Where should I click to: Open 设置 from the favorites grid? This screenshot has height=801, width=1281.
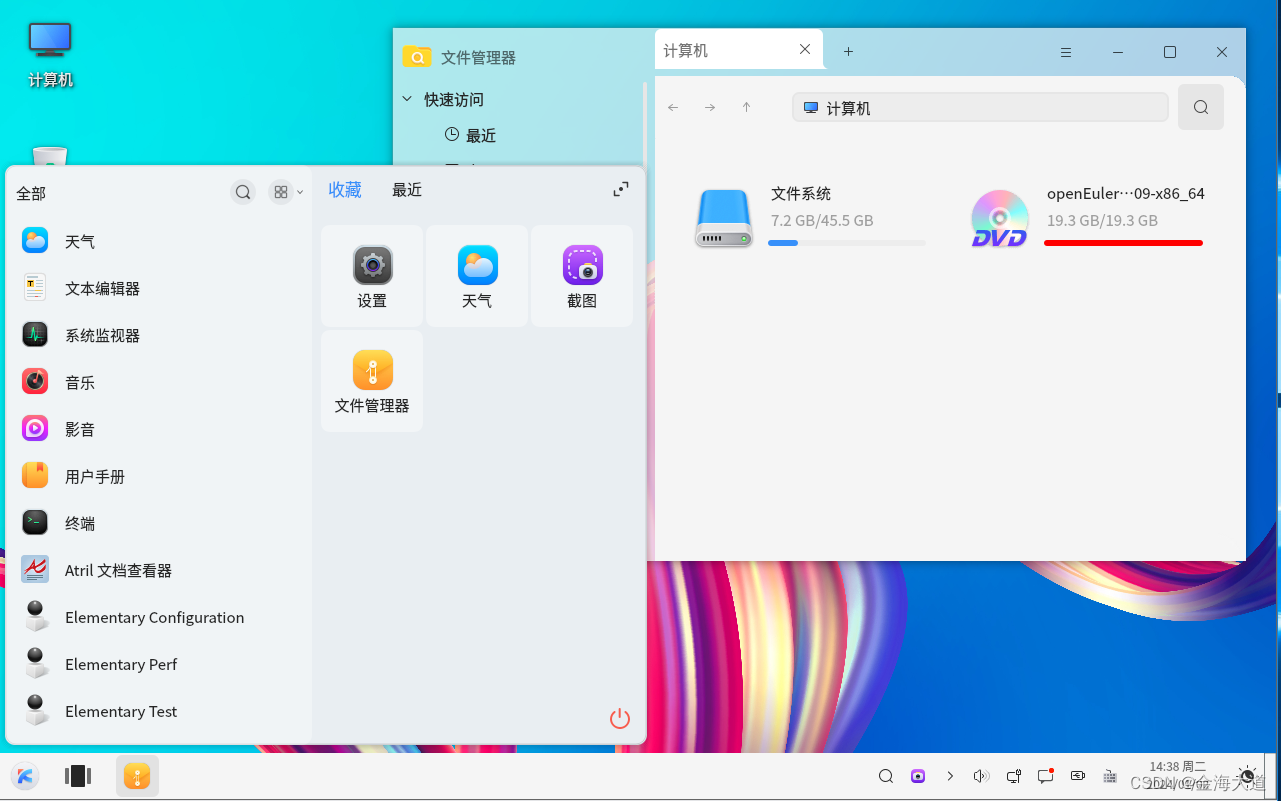[372, 276]
